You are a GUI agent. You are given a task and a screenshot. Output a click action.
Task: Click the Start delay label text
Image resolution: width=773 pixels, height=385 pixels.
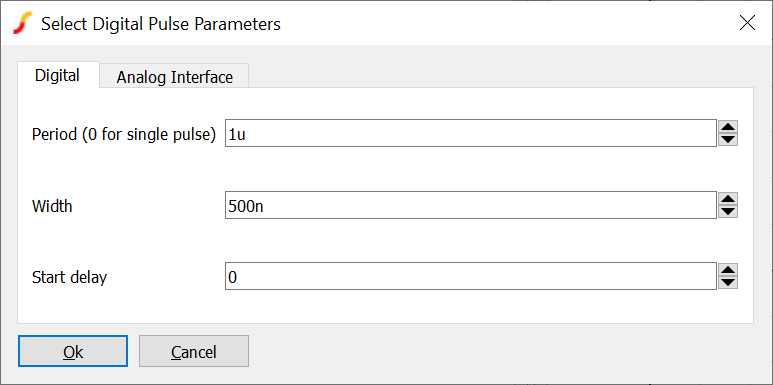70,278
